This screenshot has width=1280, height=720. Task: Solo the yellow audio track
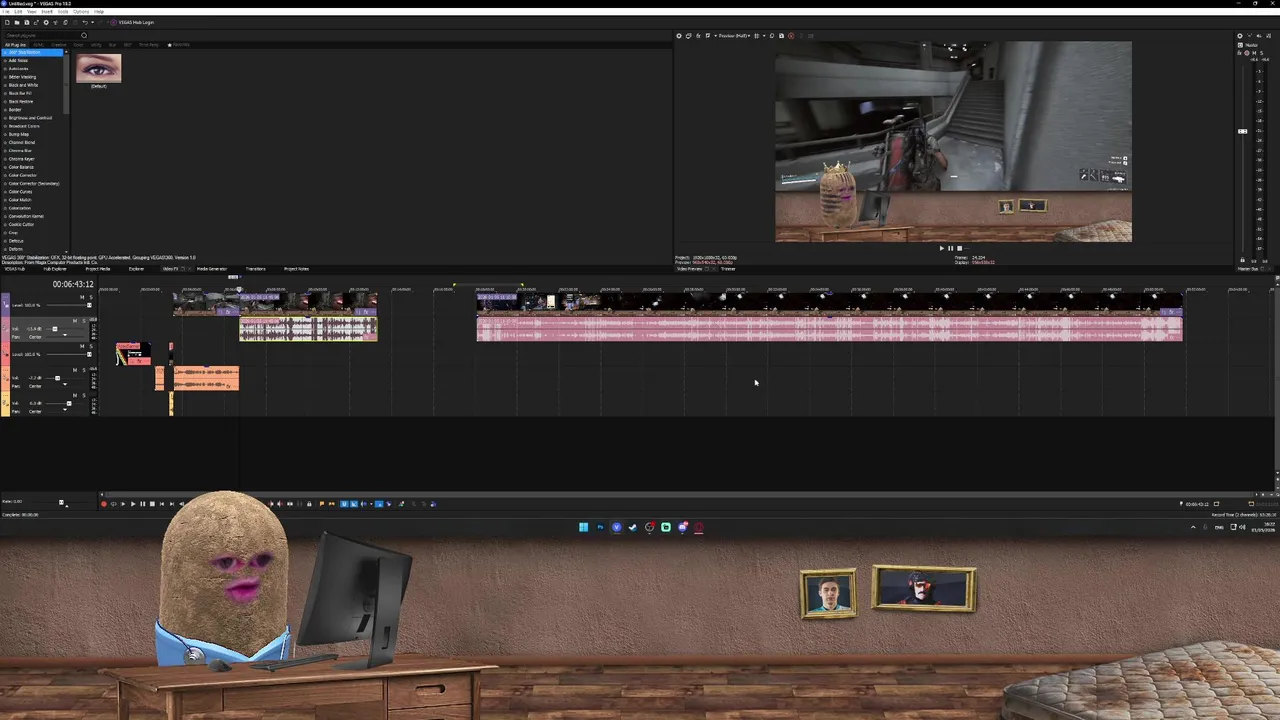point(84,395)
